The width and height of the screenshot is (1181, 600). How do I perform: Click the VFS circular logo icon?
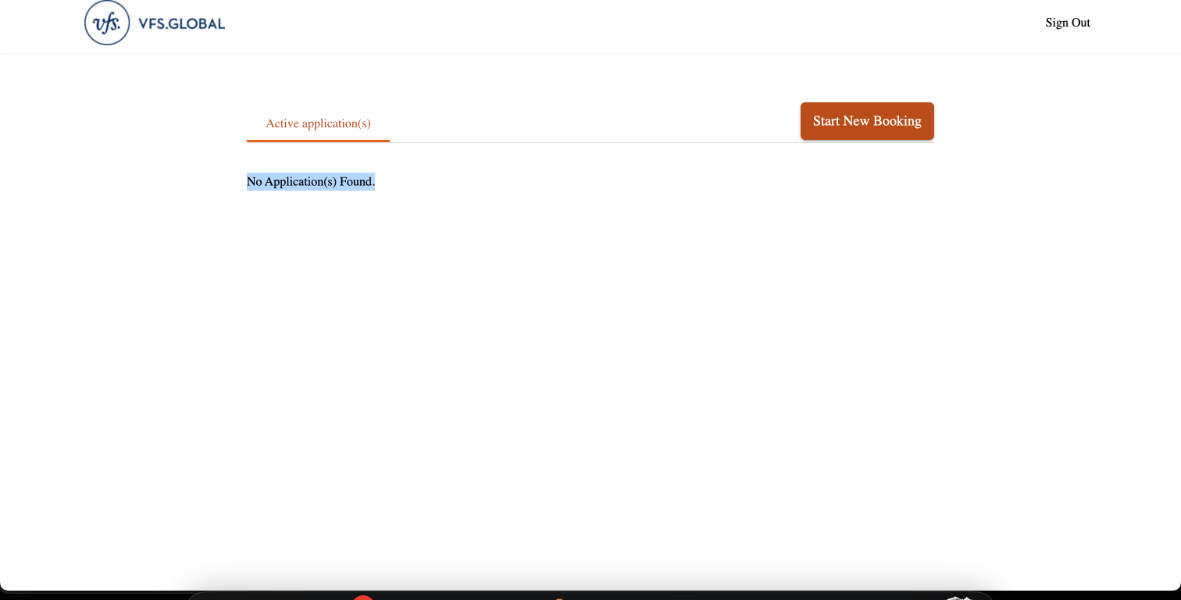107,22
